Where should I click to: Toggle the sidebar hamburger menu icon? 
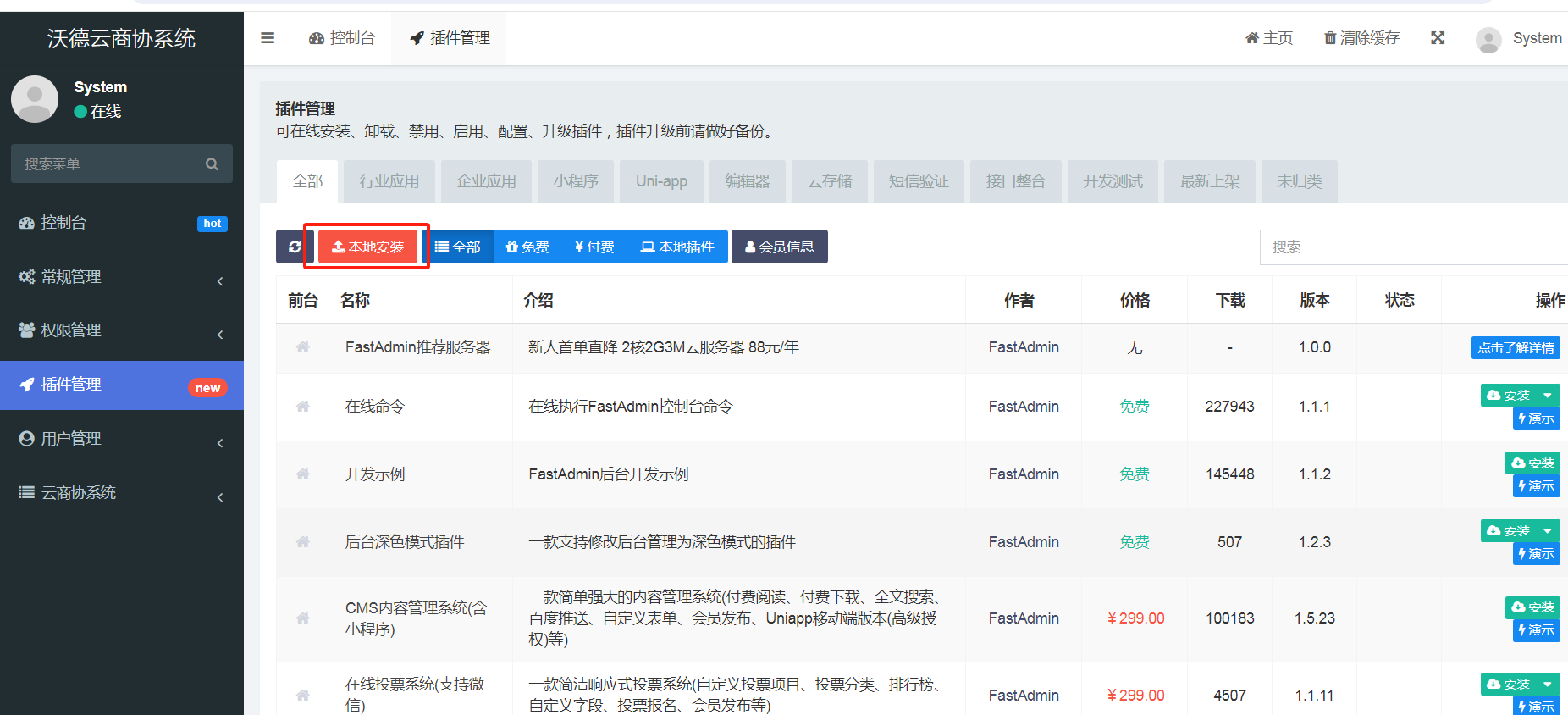(268, 38)
